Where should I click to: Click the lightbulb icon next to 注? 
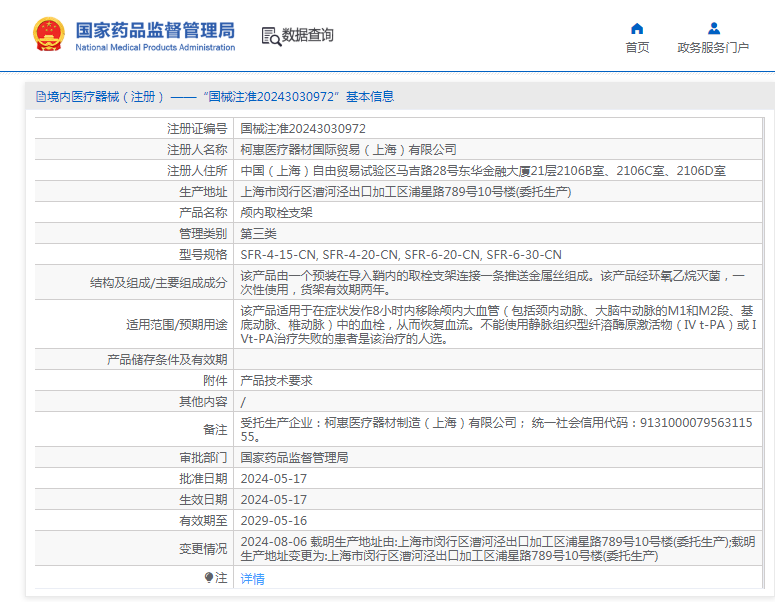(209, 577)
